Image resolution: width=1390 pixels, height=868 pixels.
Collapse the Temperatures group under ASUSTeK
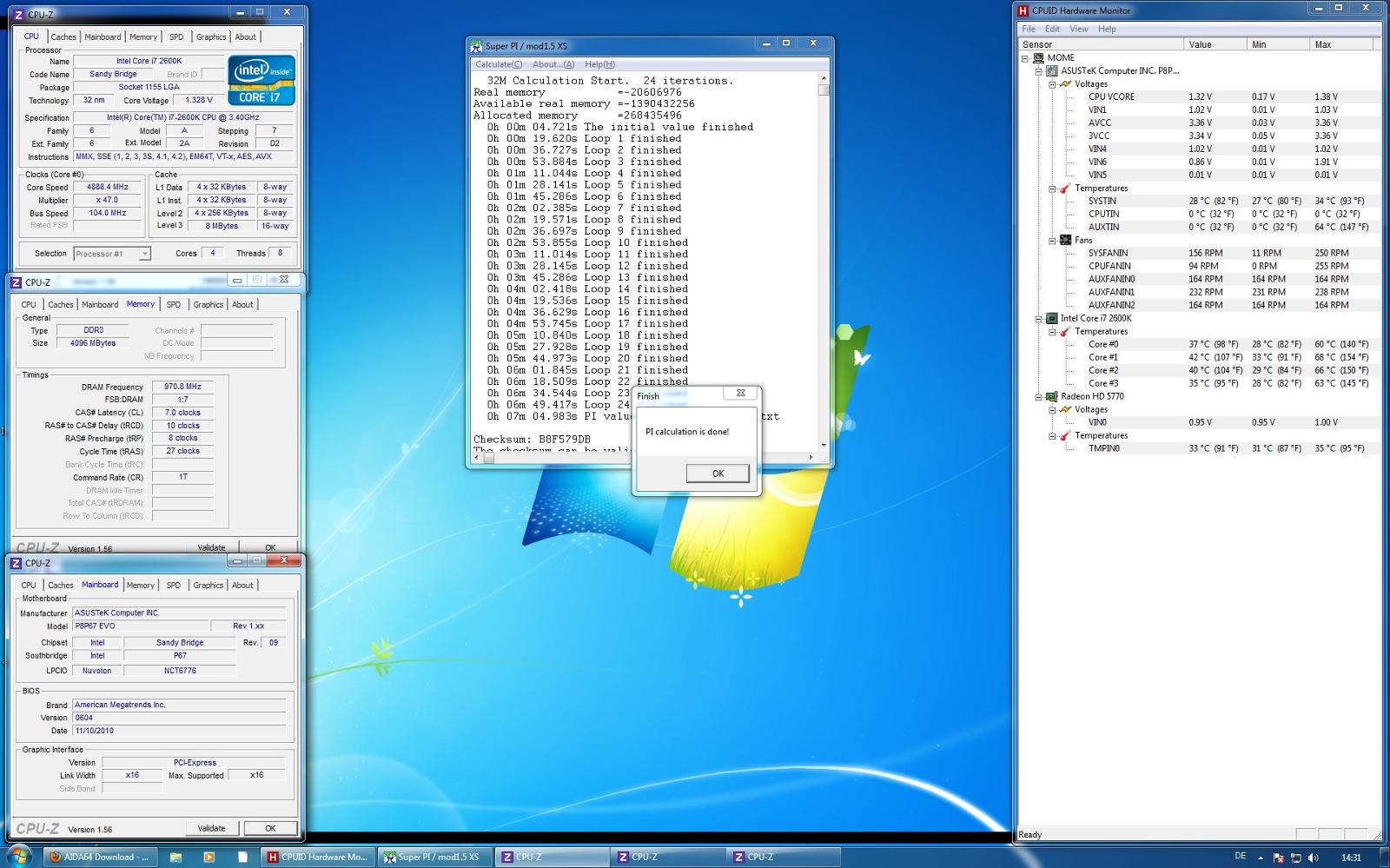[x=1052, y=189]
